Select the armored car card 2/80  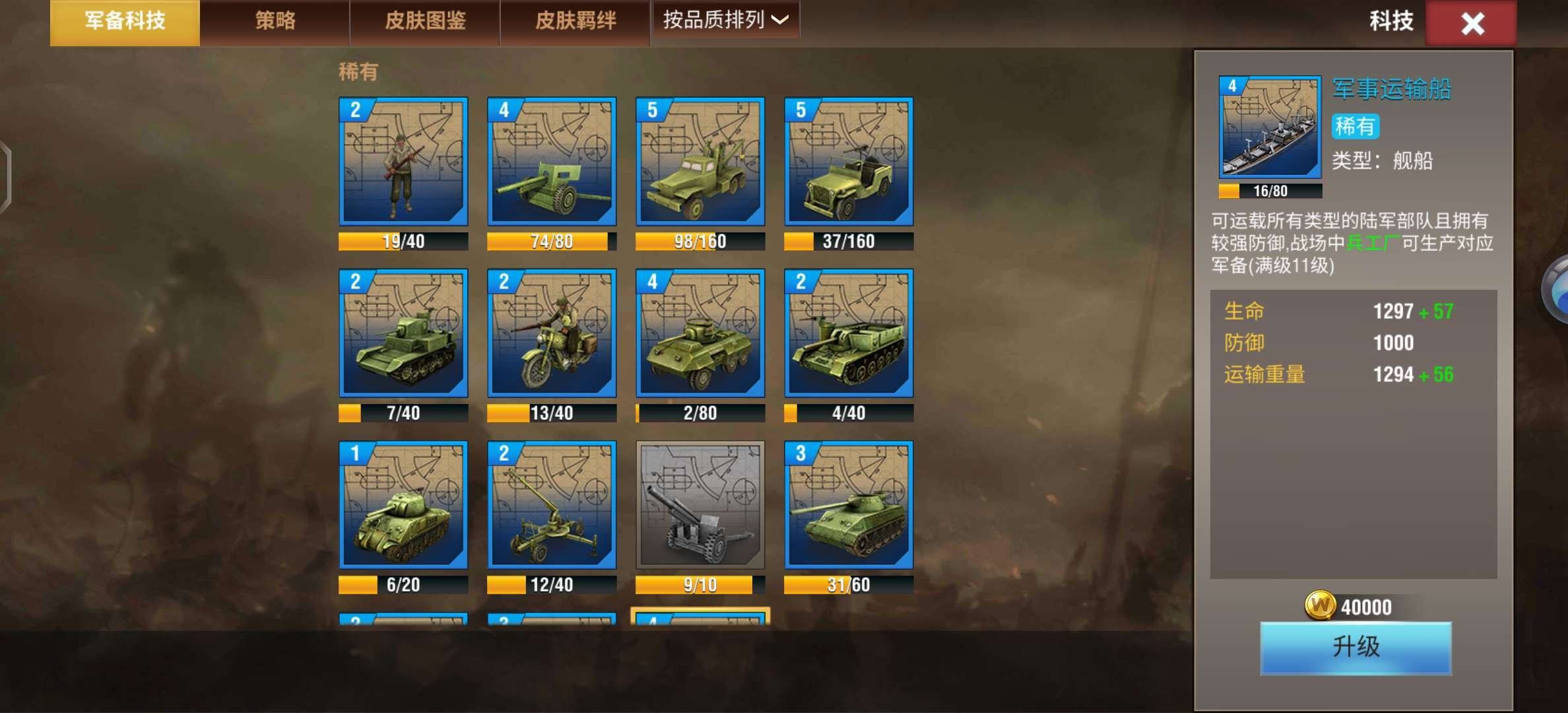700,333
